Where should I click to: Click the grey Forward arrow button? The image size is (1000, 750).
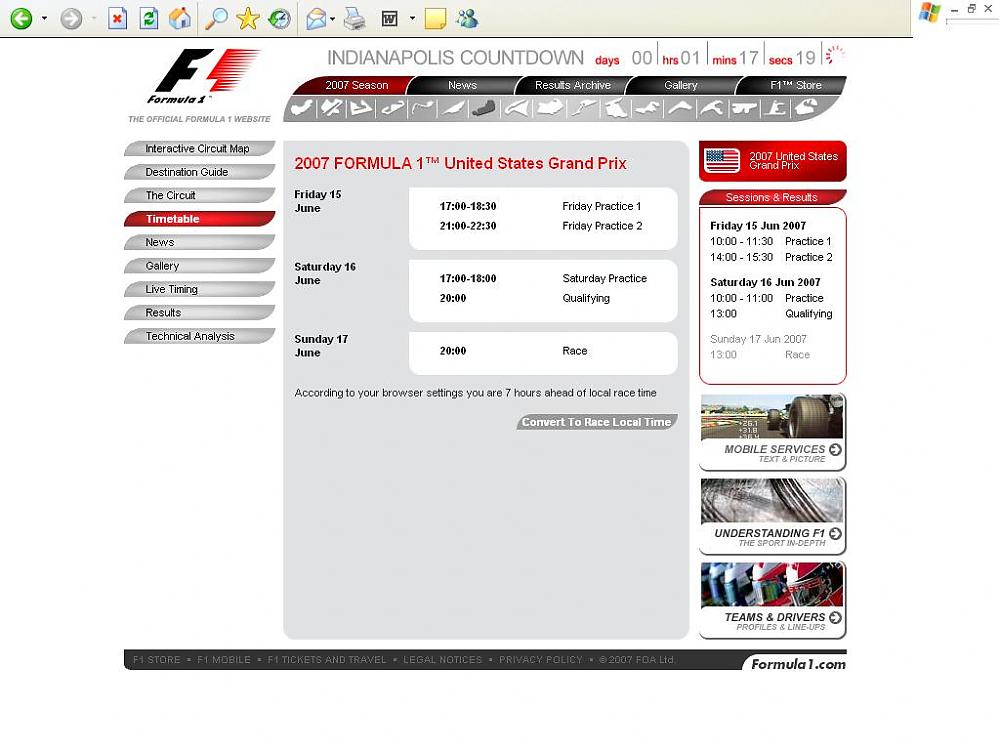[x=71, y=18]
